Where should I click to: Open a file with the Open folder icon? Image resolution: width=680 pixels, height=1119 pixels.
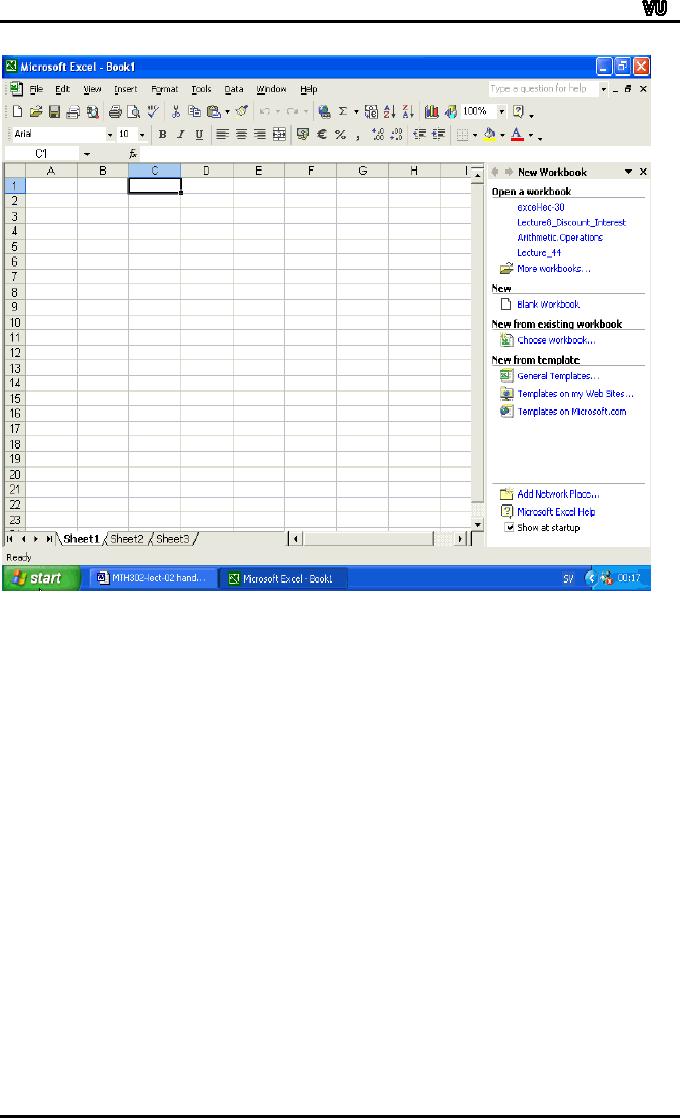pyautogui.click(x=36, y=111)
